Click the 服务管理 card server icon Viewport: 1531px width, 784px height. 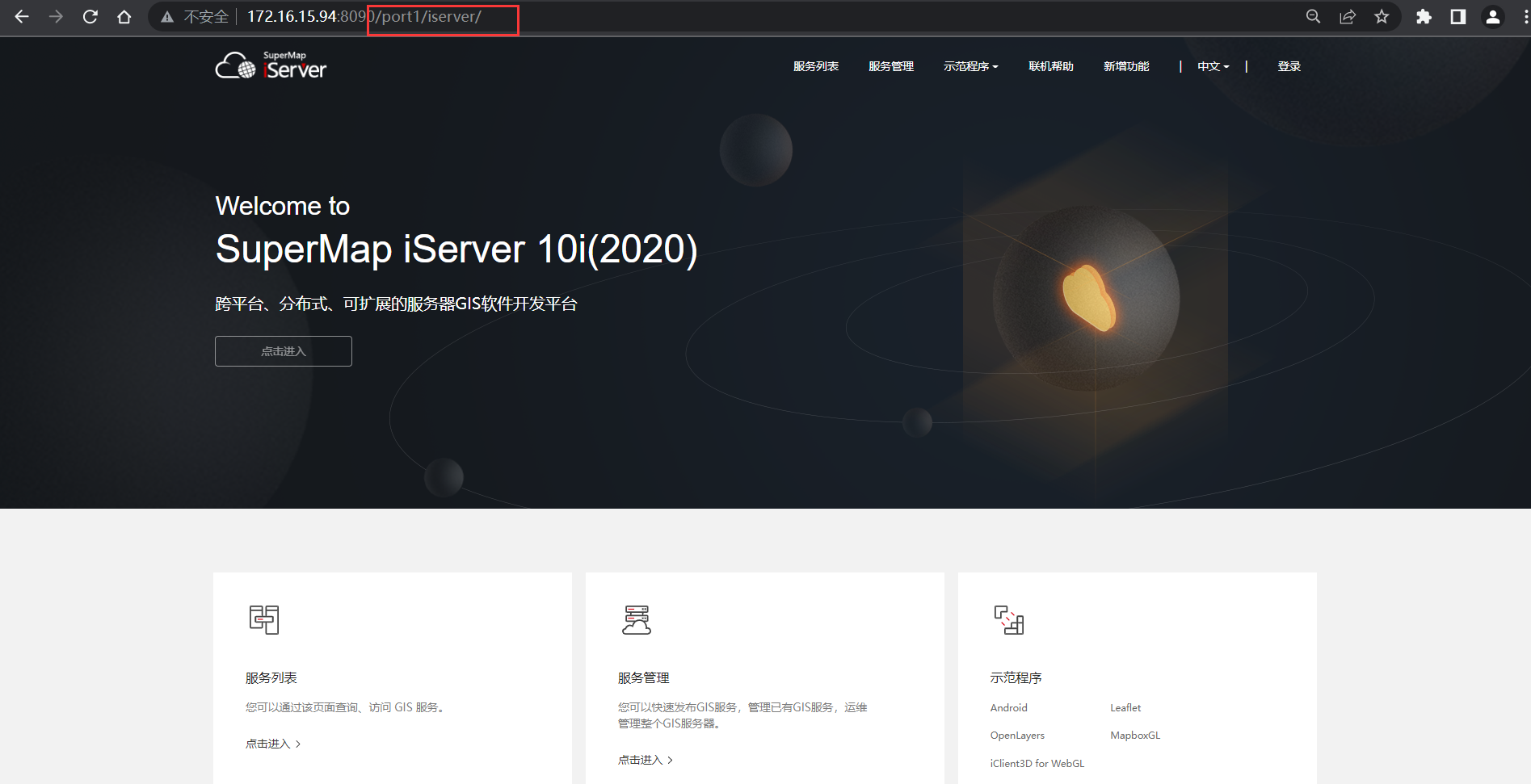click(637, 619)
